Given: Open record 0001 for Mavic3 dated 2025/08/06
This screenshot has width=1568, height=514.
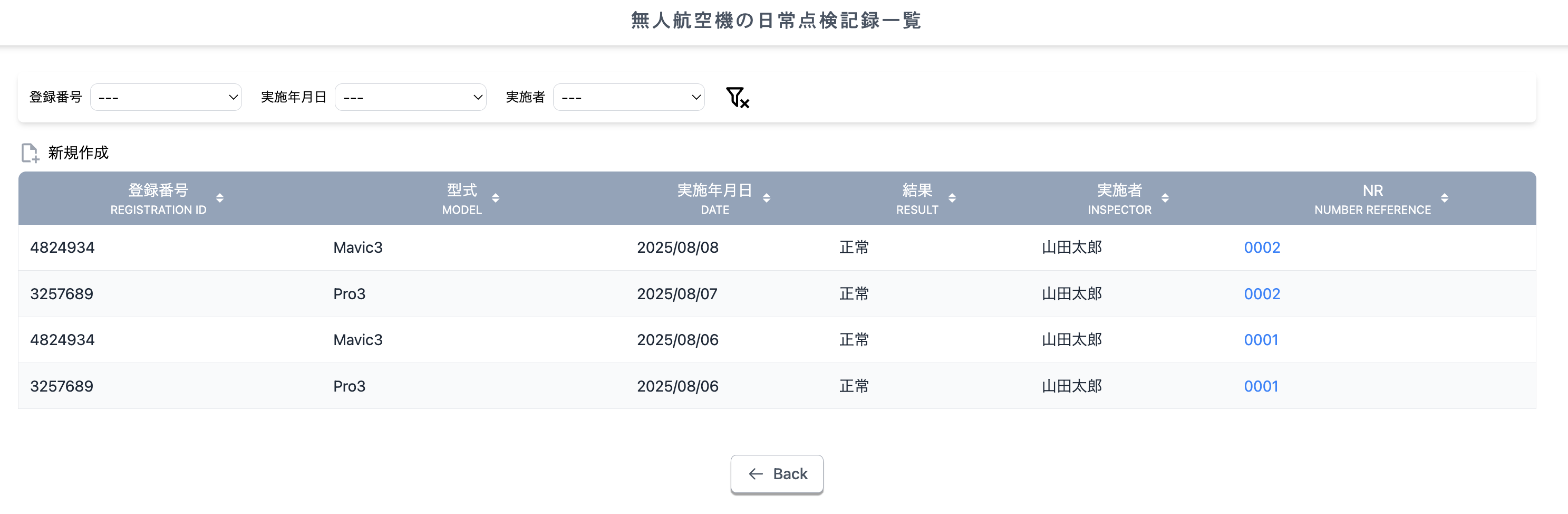Looking at the screenshot, I should 1261,340.
